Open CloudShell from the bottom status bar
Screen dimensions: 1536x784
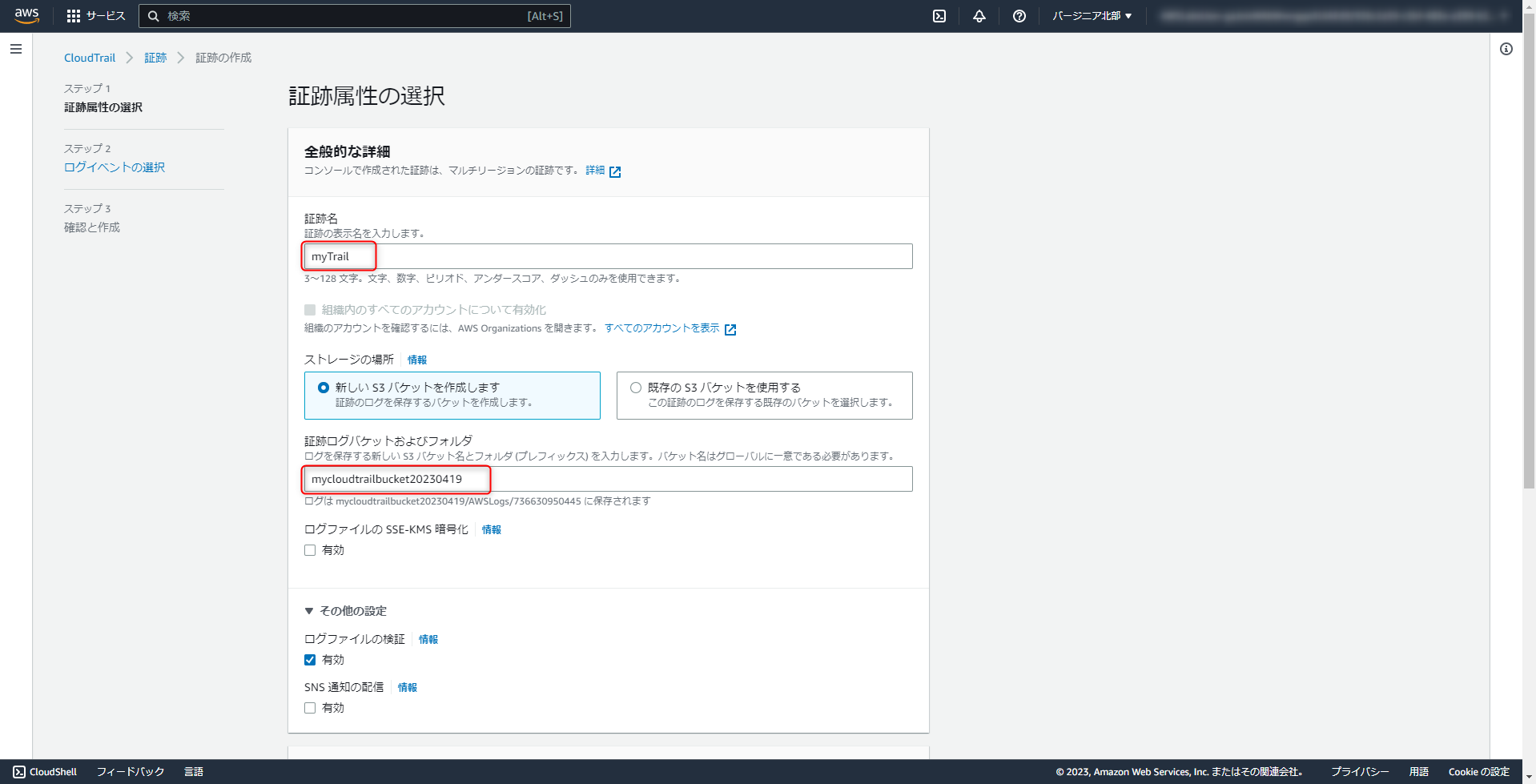pos(44,771)
